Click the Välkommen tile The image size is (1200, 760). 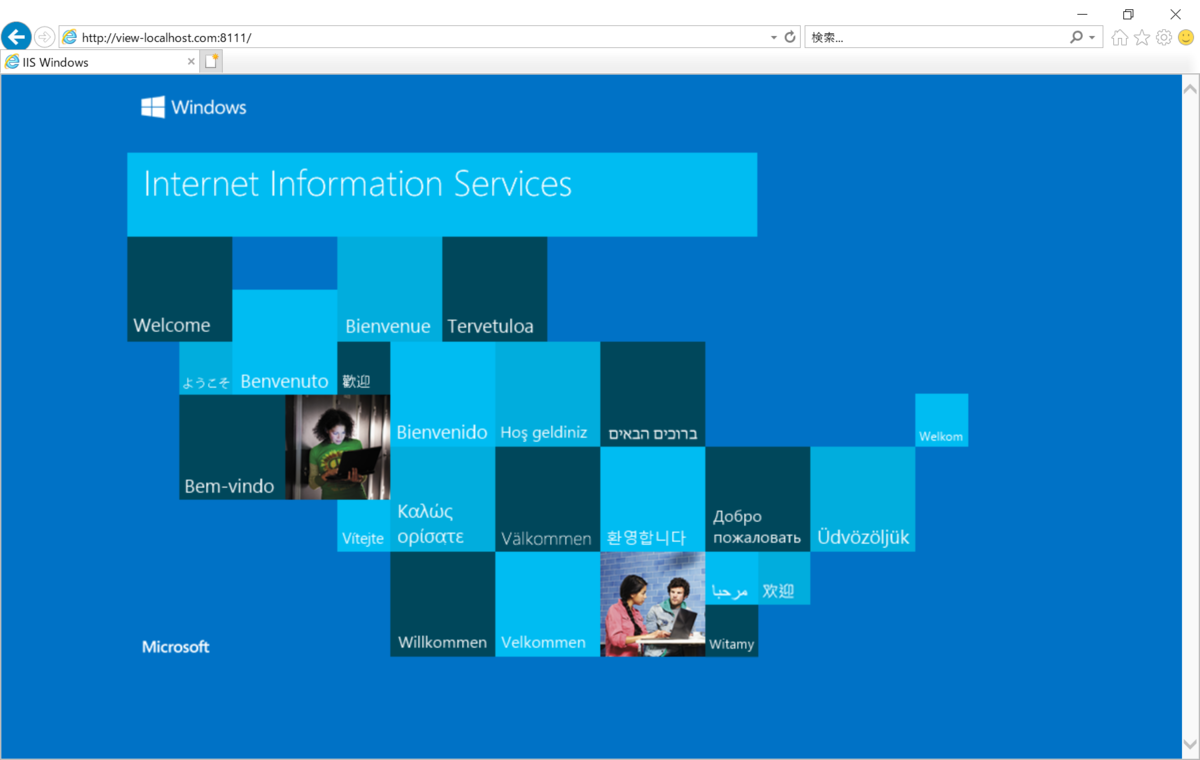(x=547, y=499)
